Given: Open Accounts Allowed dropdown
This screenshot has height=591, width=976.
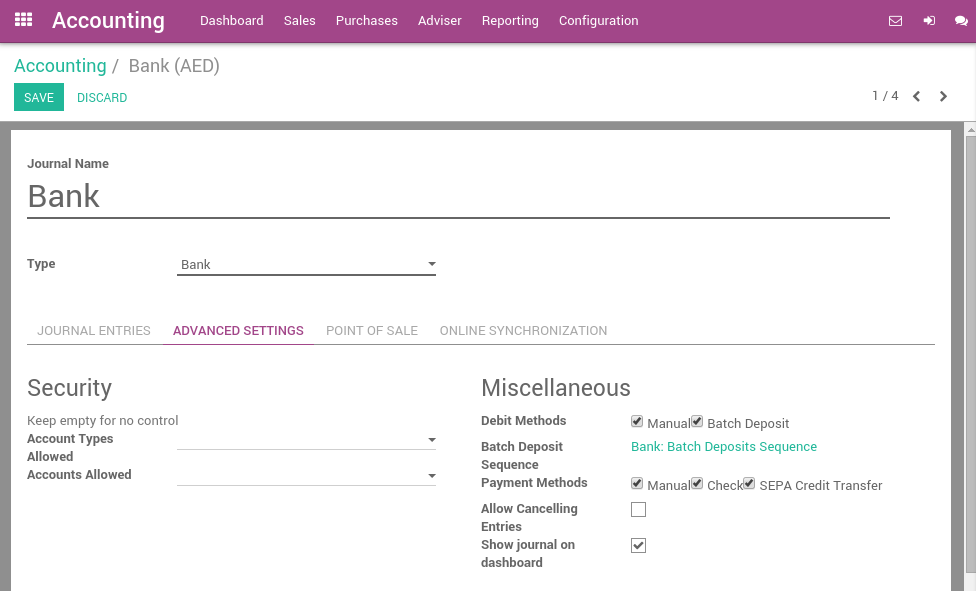Looking at the screenshot, I should tap(306, 476).
